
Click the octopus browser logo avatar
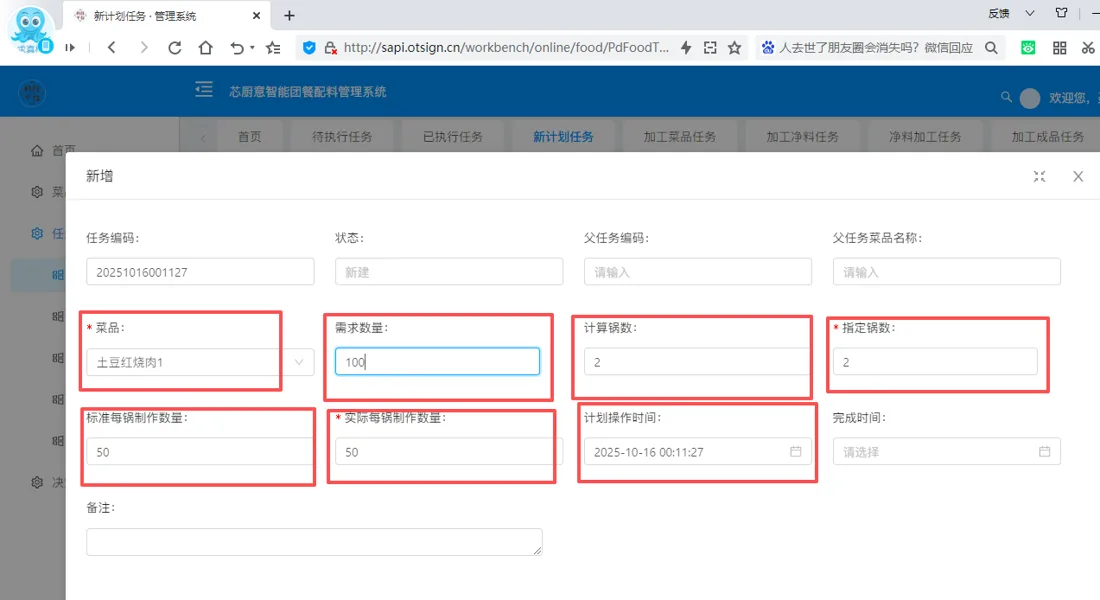tap(29, 29)
